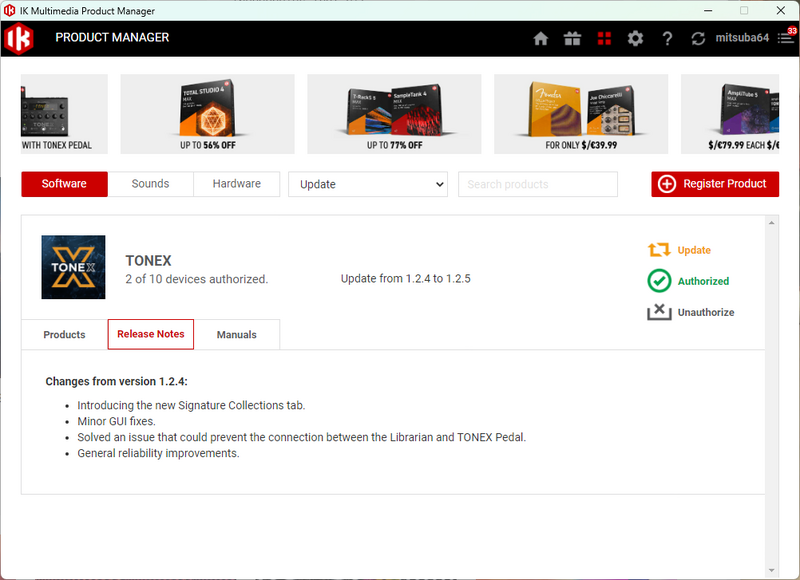Refresh with the sync arrows icon
Viewport: 800px width, 580px height.
click(698, 38)
